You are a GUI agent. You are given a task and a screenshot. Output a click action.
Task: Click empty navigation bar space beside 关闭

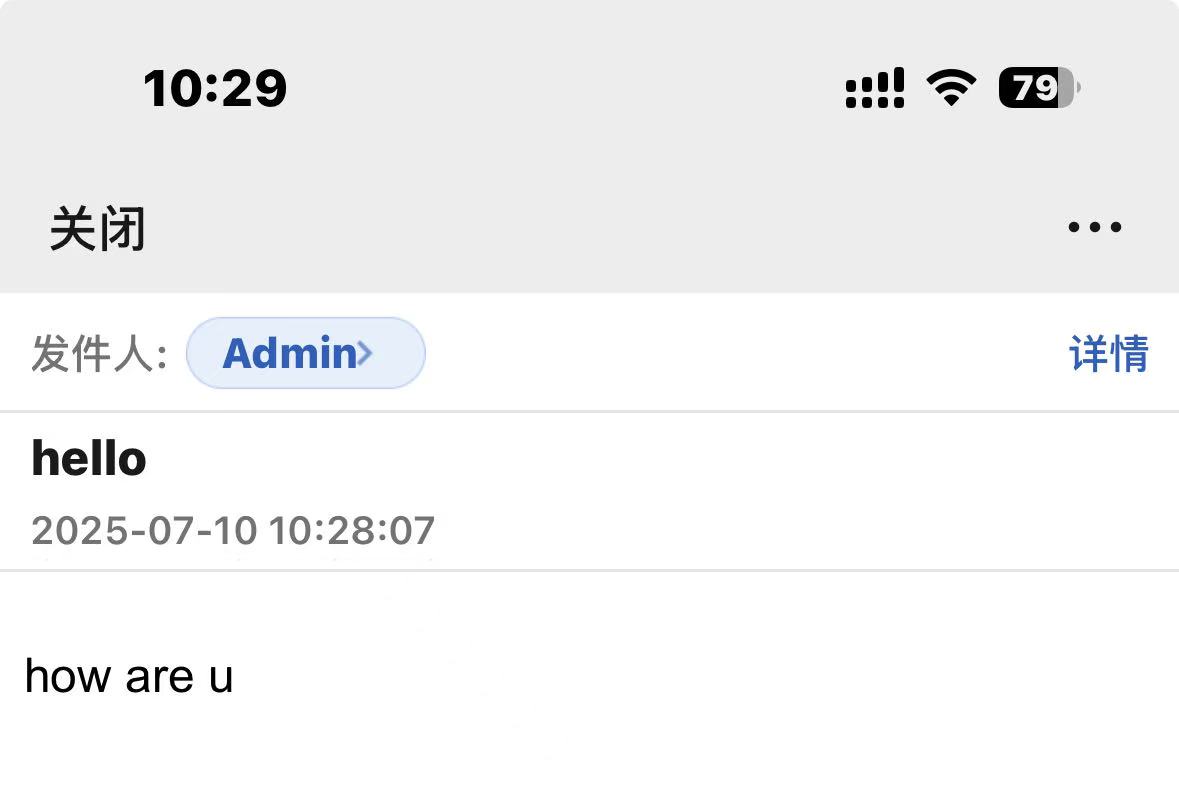(x=602, y=229)
